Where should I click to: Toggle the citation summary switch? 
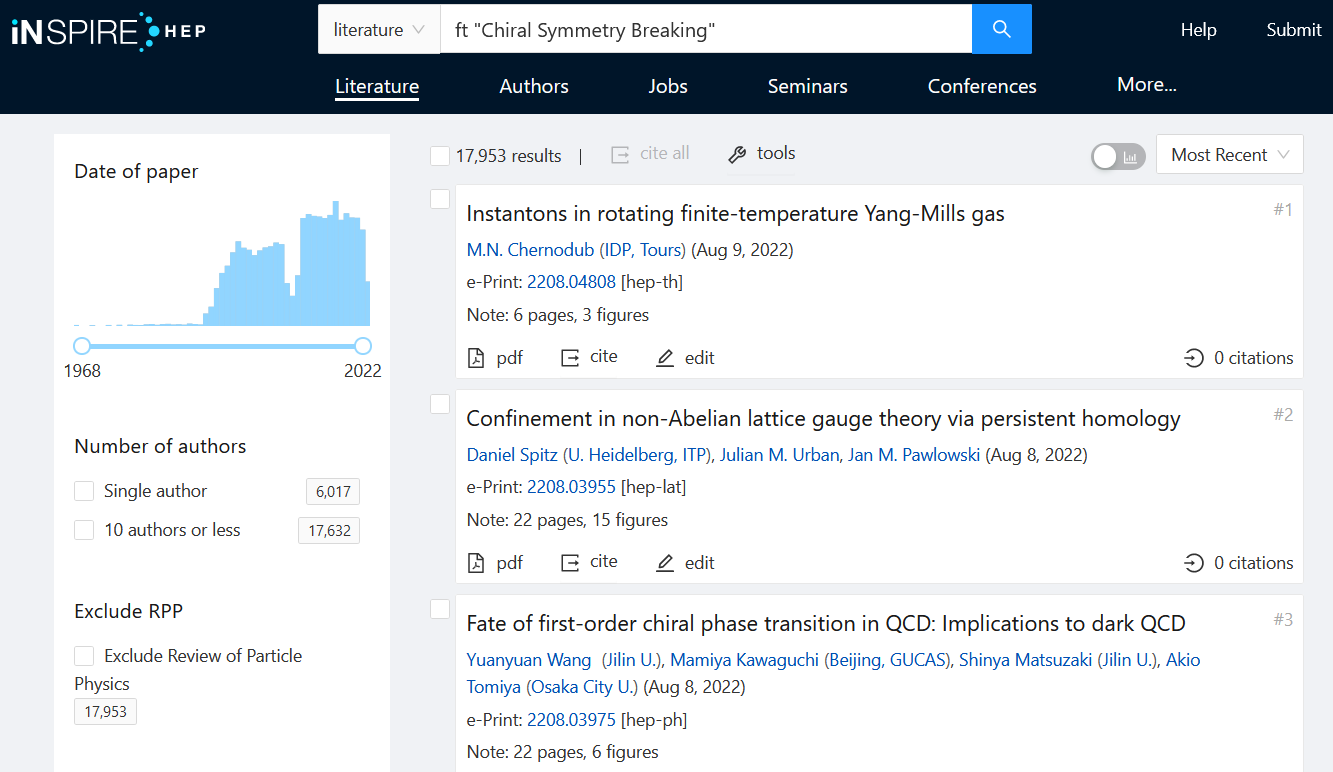[1118, 156]
